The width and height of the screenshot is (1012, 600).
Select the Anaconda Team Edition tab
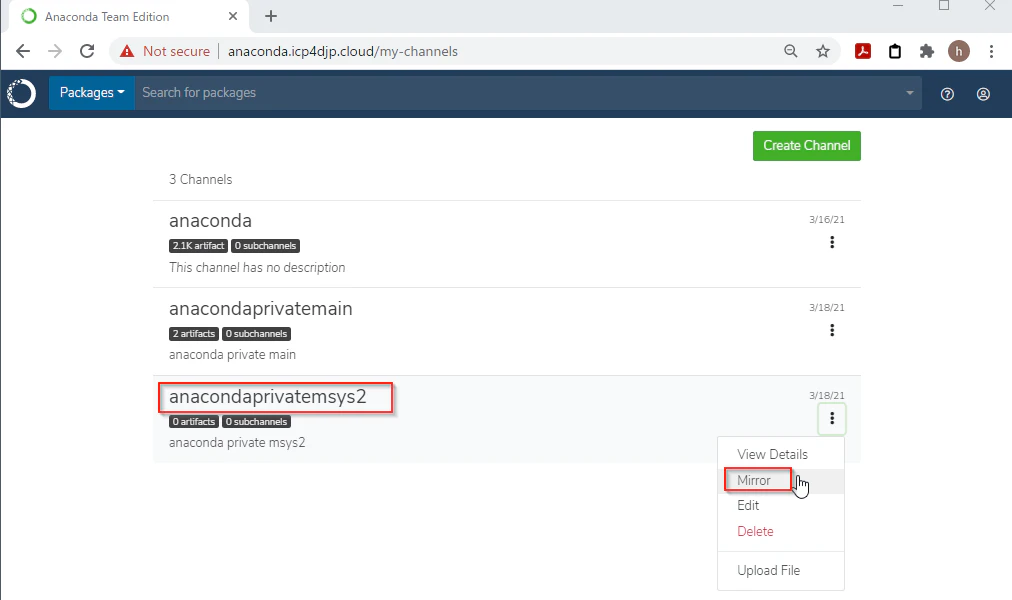point(129,17)
